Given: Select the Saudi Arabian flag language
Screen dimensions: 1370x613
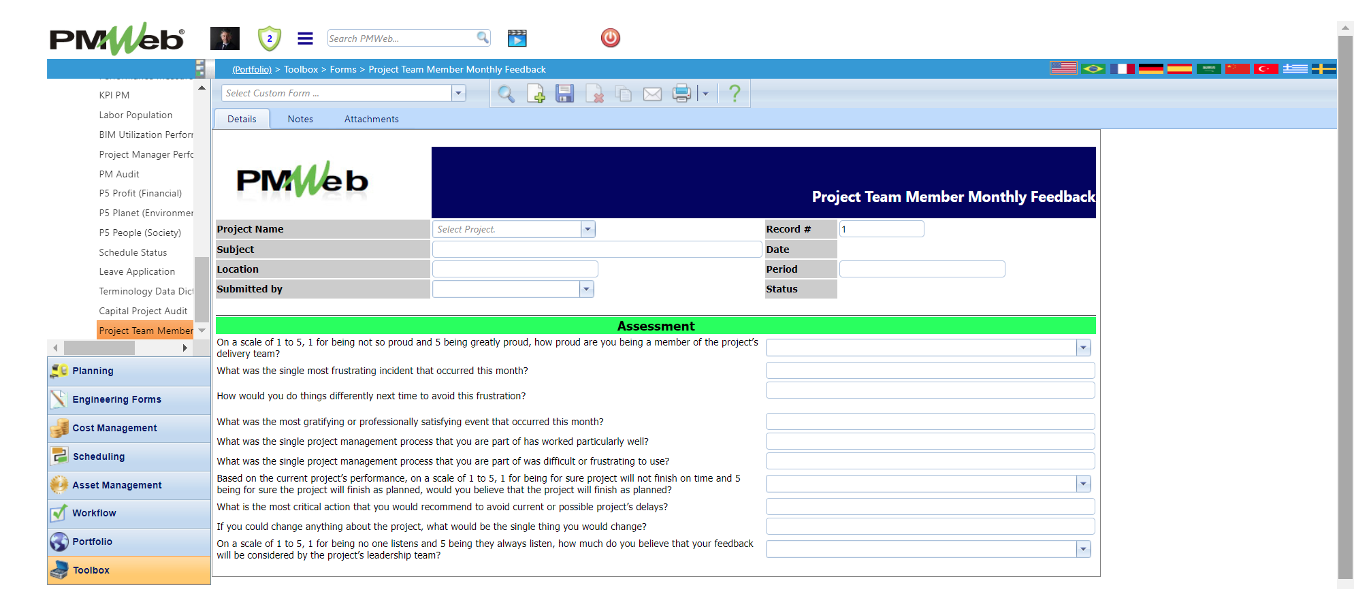Looking at the screenshot, I should tap(1209, 69).
